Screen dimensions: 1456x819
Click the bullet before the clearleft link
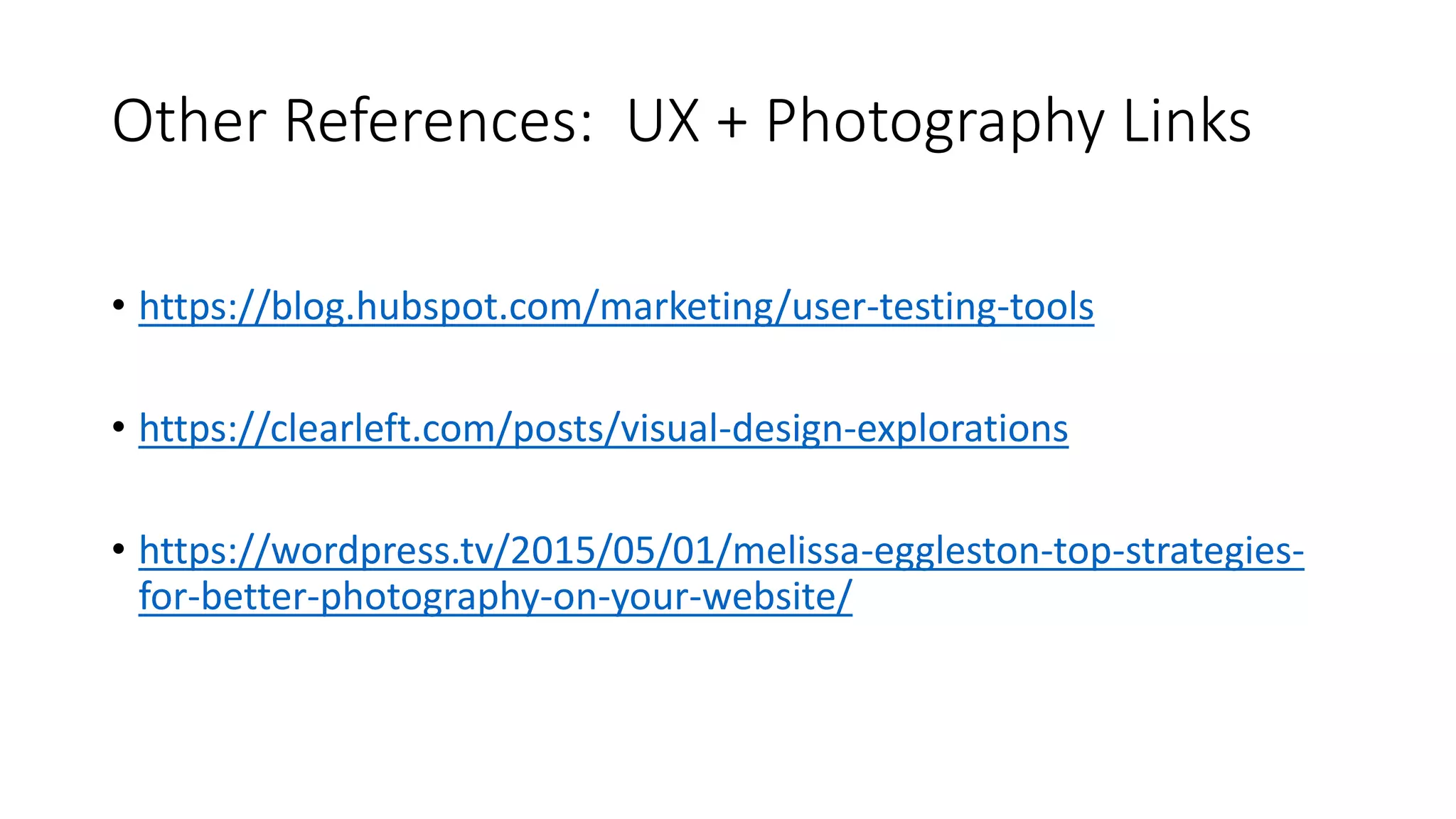point(118,427)
